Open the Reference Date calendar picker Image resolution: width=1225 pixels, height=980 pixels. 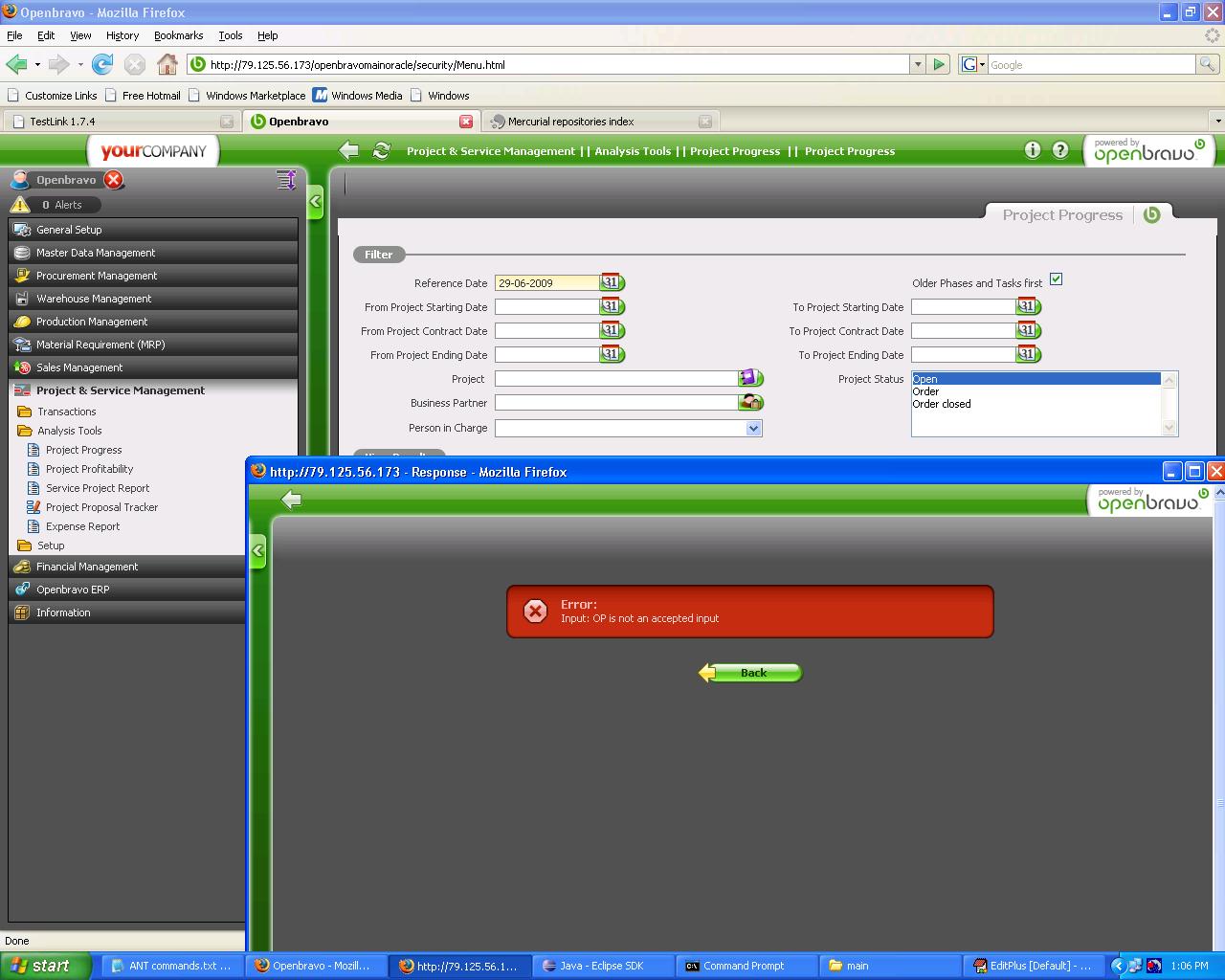click(x=612, y=282)
